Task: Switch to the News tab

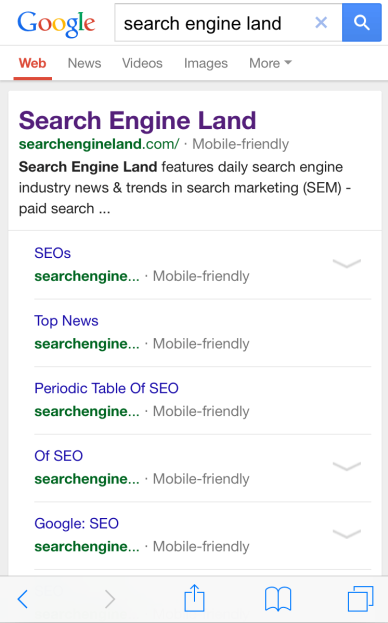Action: click(x=84, y=63)
